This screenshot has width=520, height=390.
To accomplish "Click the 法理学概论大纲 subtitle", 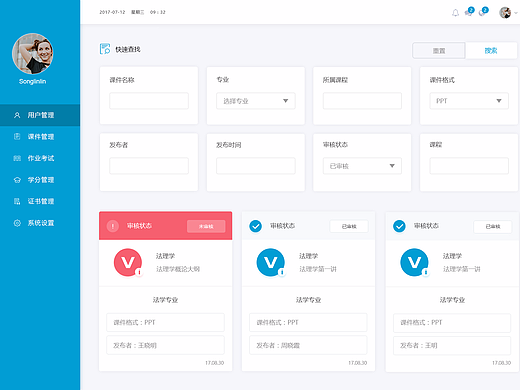I will coord(178,269).
